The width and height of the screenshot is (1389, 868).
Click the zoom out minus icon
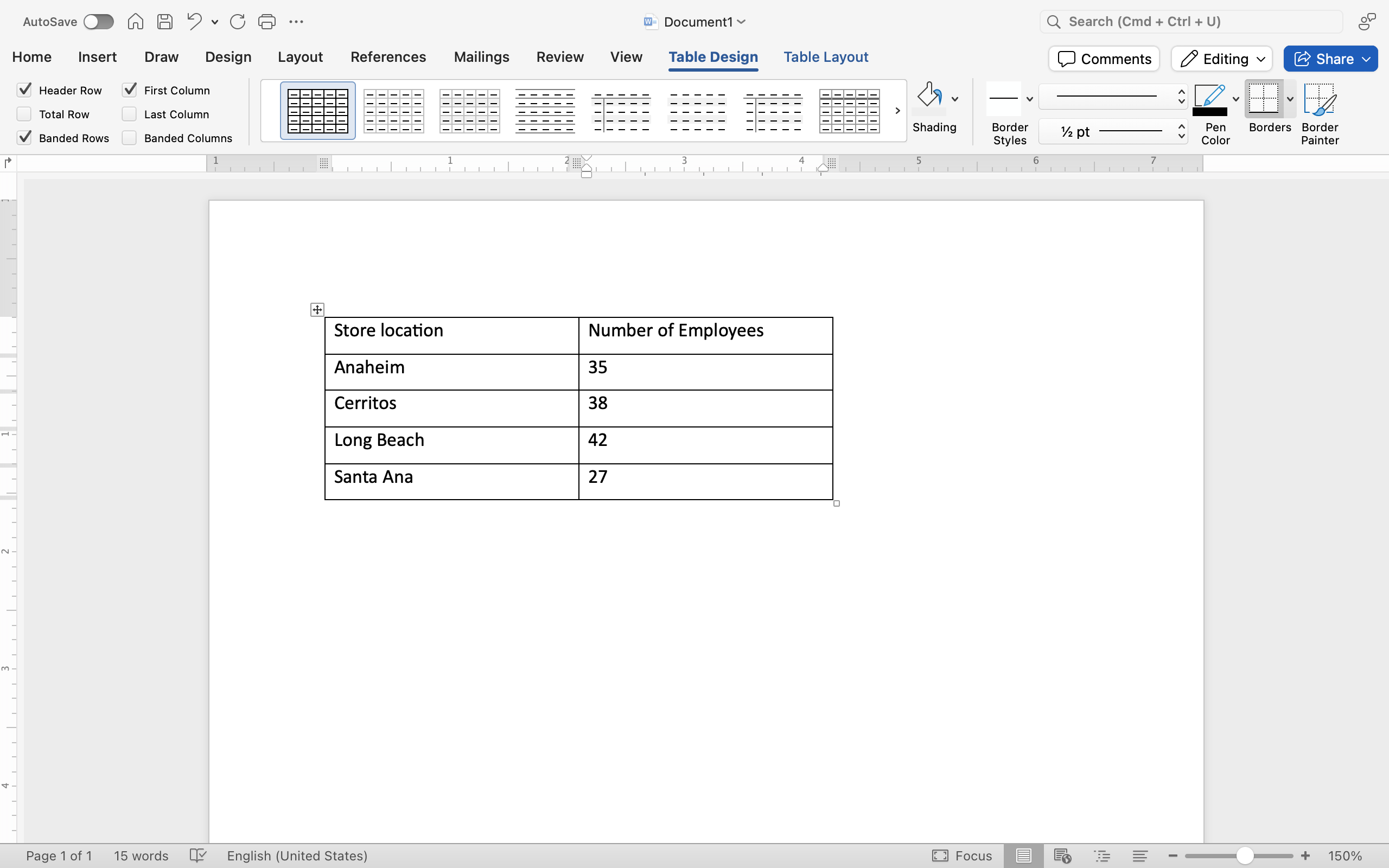point(1173,856)
